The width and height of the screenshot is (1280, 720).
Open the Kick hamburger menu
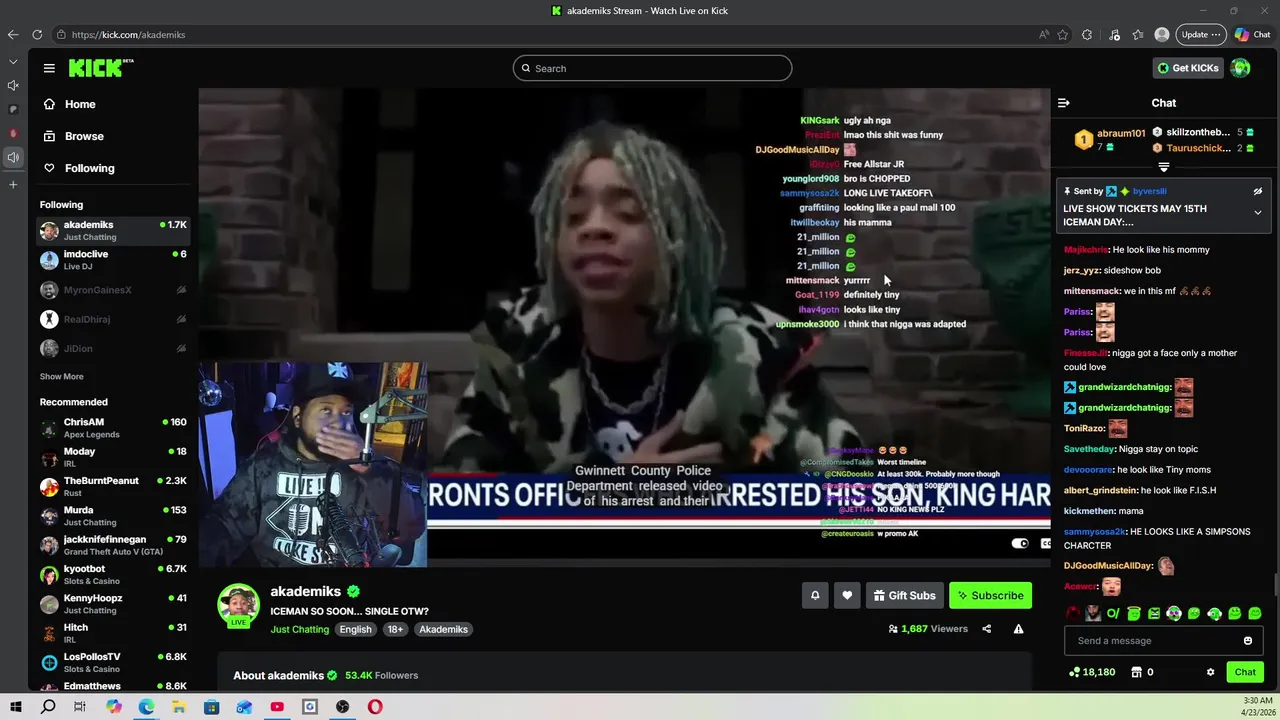pyautogui.click(x=49, y=68)
